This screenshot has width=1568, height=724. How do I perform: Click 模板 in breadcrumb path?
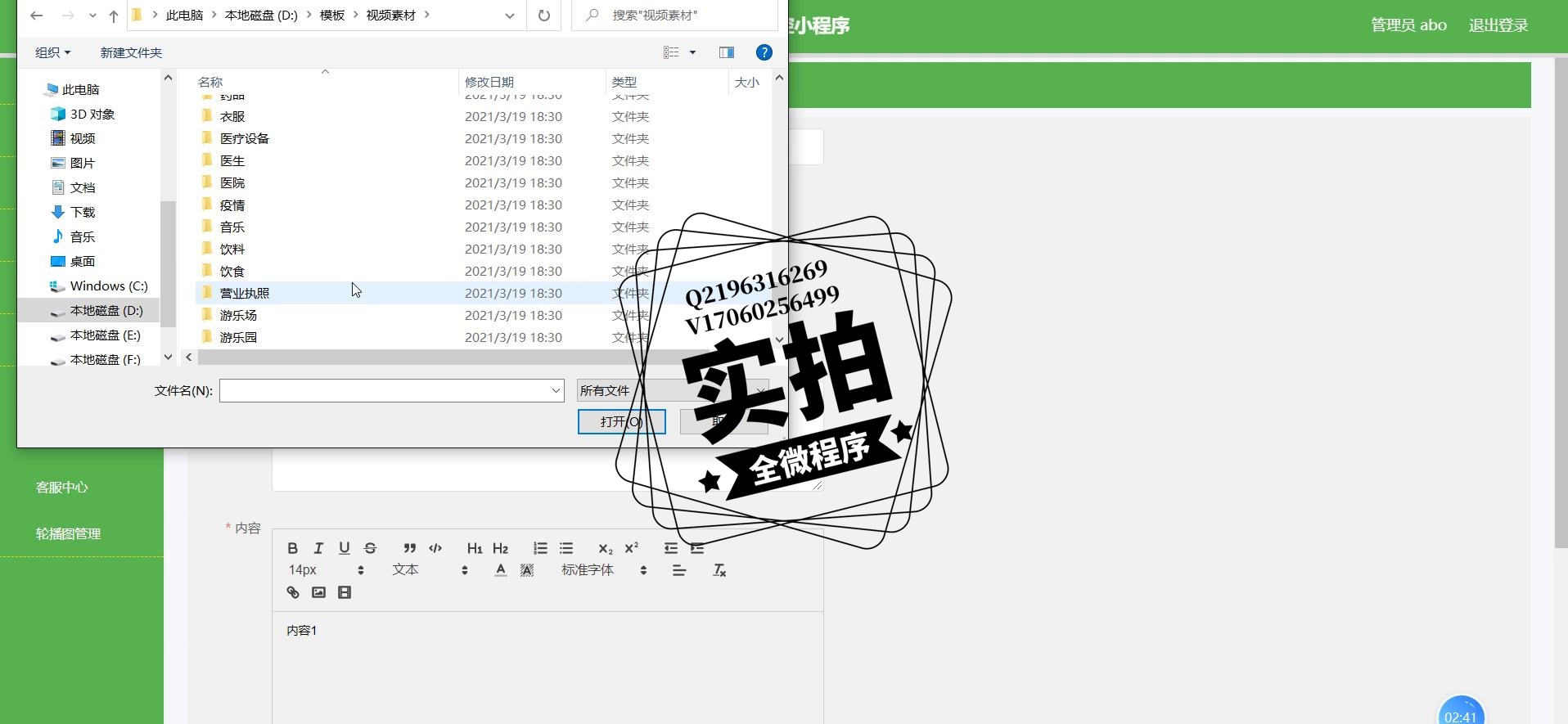(x=332, y=16)
